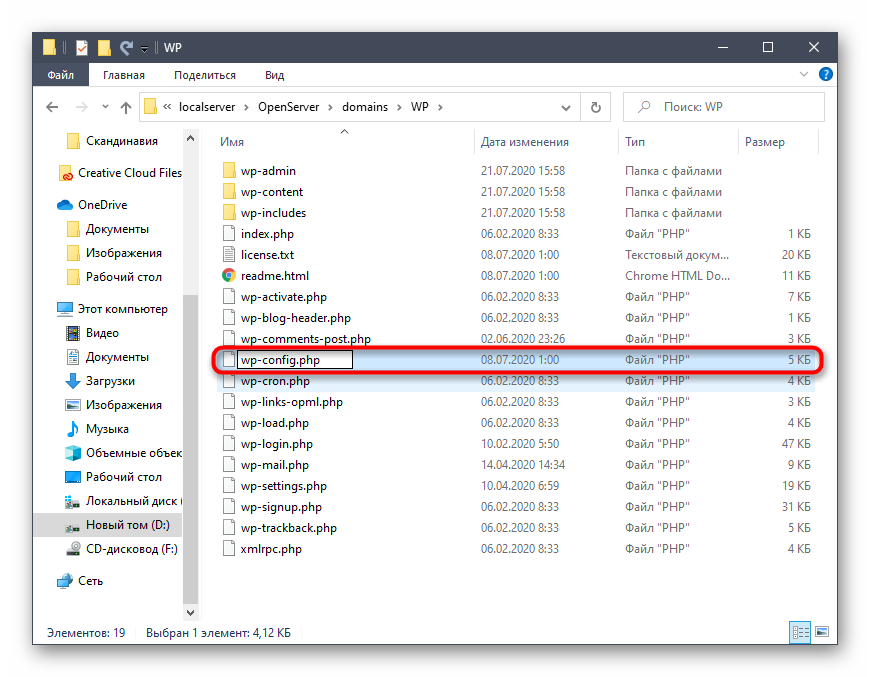Sort files by clicking the Размер column header
The width and height of the screenshot is (870, 677).
tap(764, 142)
